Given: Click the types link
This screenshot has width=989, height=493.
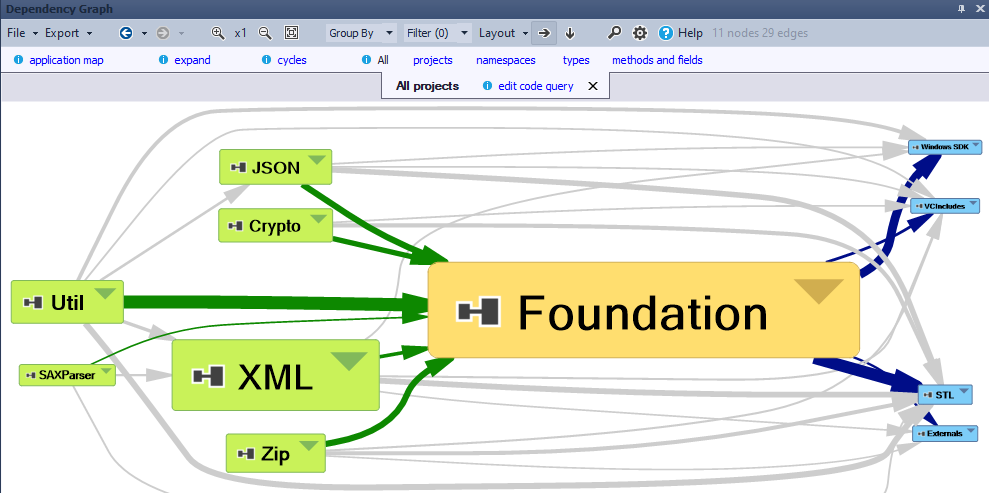Looking at the screenshot, I should [576, 61].
